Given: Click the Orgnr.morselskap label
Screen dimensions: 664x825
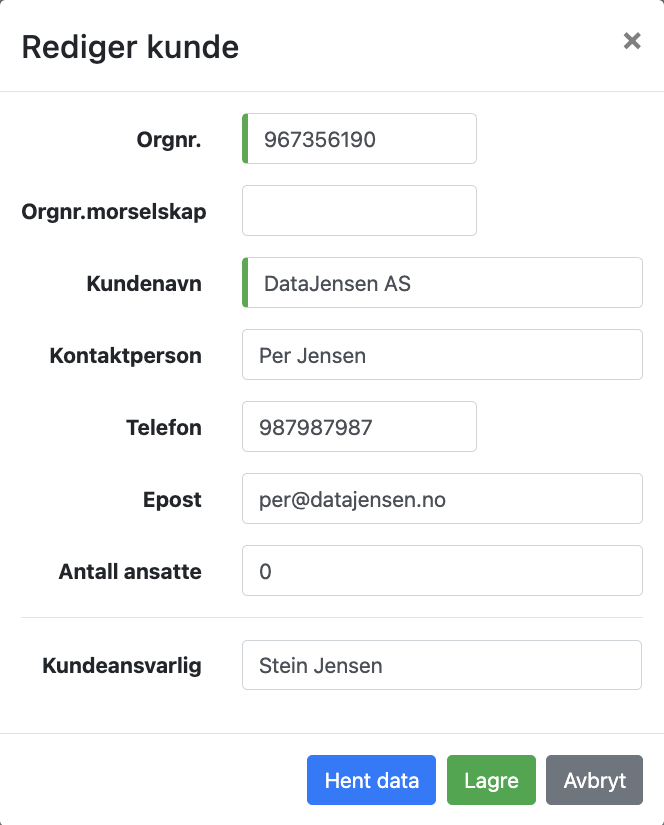Looking at the screenshot, I should pos(114,212).
